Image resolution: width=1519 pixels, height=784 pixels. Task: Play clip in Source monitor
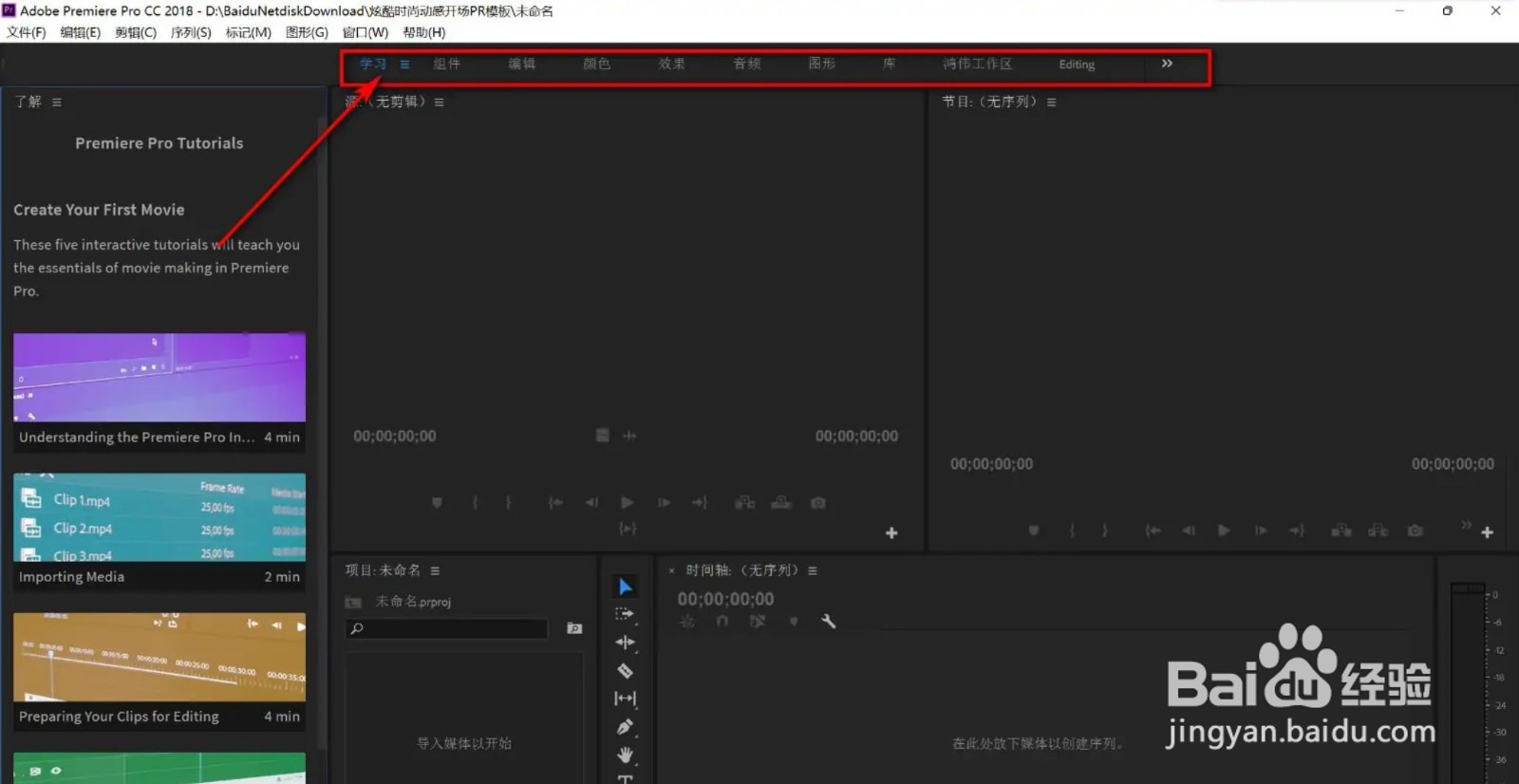click(628, 502)
